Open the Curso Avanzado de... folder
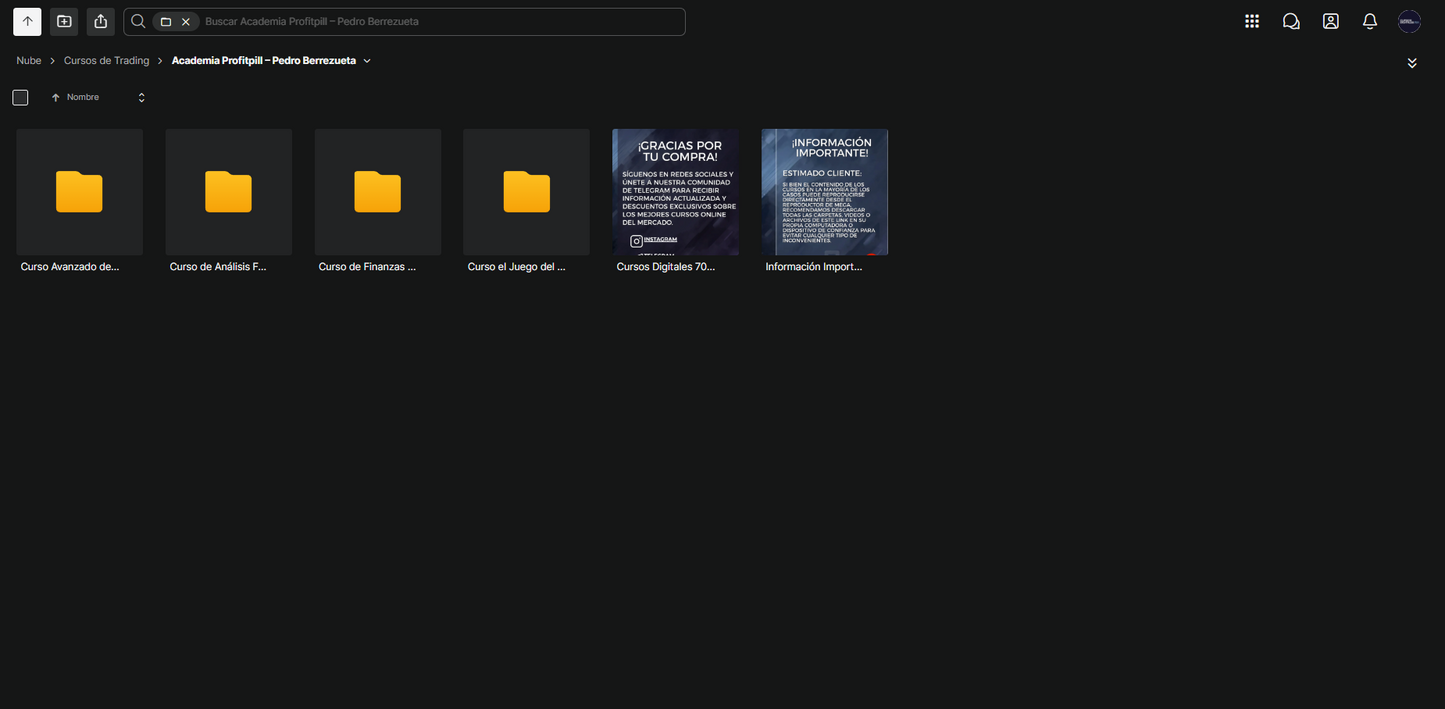The height and width of the screenshot is (709, 1445). click(x=80, y=192)
